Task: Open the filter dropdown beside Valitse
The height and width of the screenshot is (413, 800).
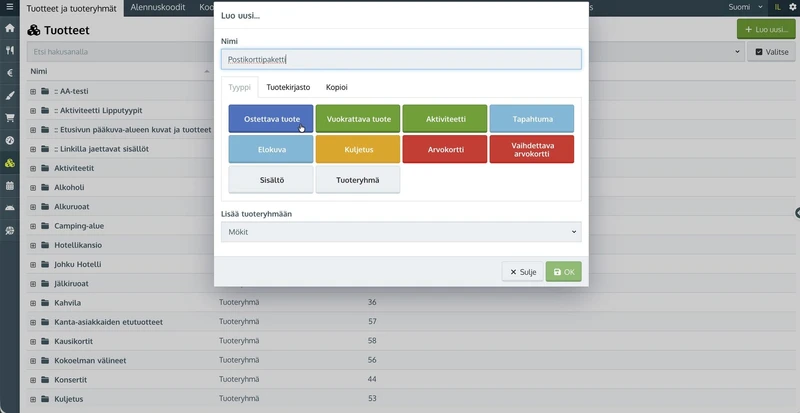Action: pyautogui.click(x=737, y=52)
